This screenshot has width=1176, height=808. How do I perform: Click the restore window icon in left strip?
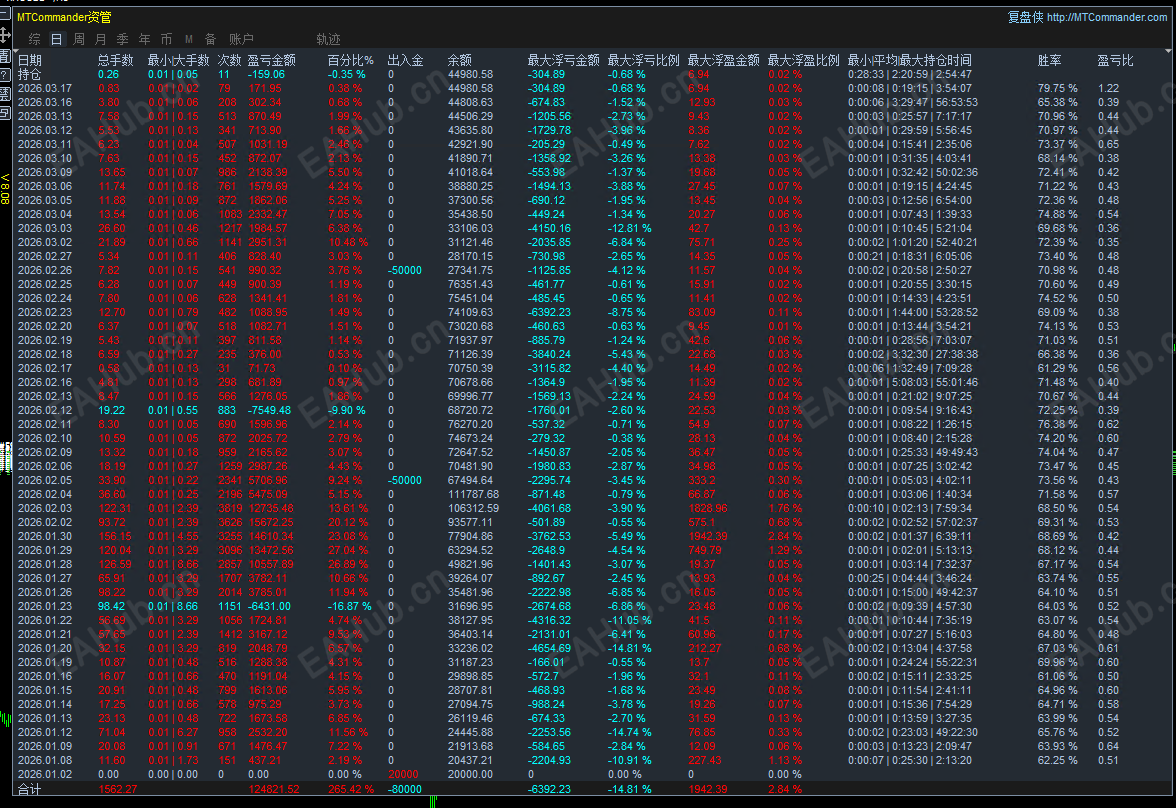pyautogui.click(x=4, y=113)
